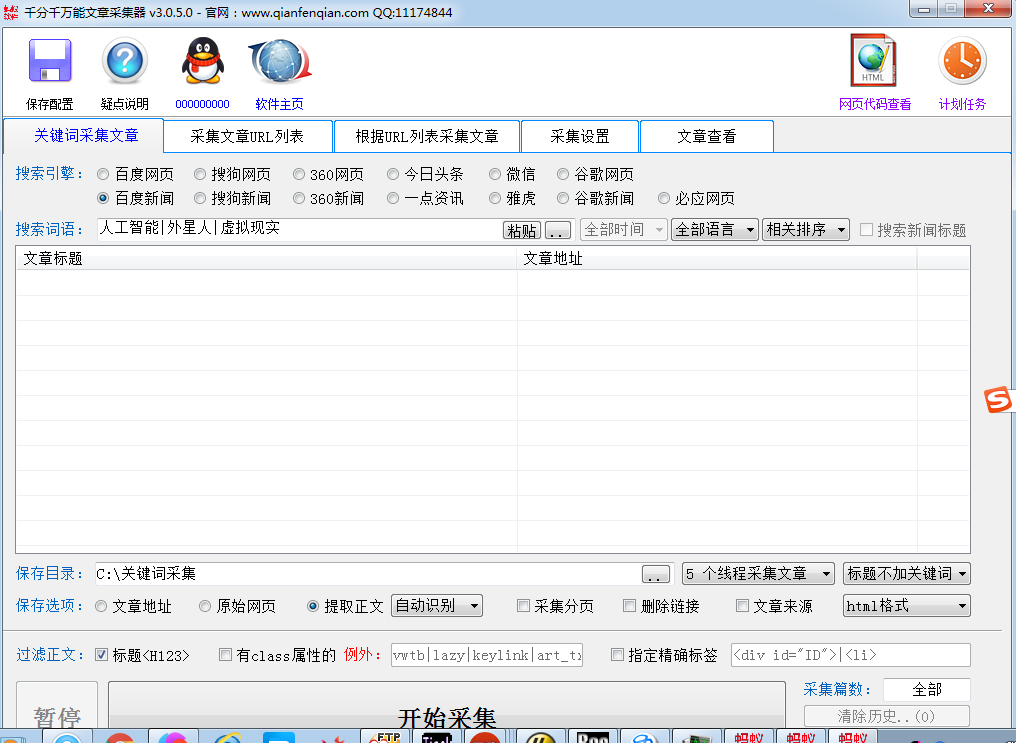Open the 疑点说明 help question mark icon

point(124,61)
